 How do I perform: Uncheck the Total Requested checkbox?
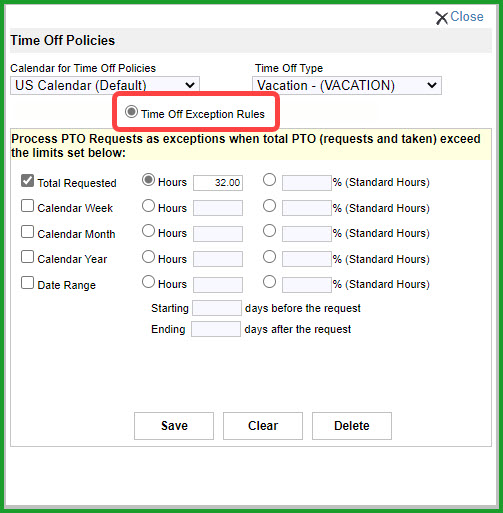27,181
